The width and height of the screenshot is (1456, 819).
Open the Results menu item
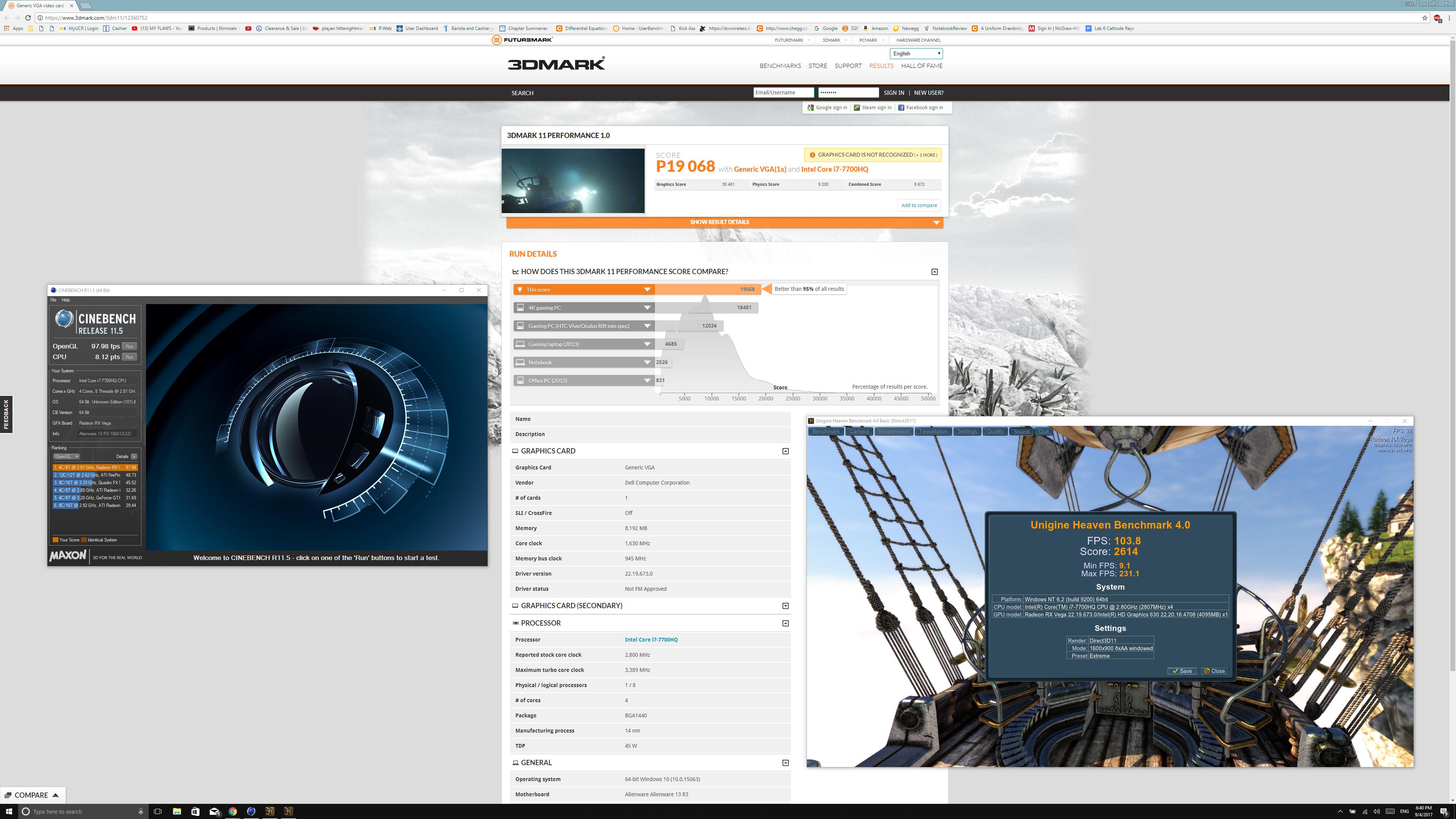[x=881, y=66]
